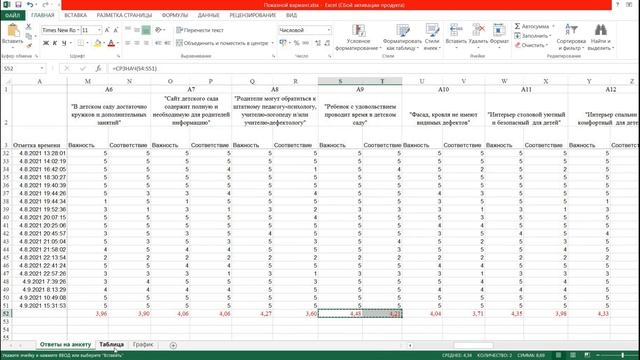640x360 pixels.
Task: Click the Decrease decimal icon
Action: [327, 43]
